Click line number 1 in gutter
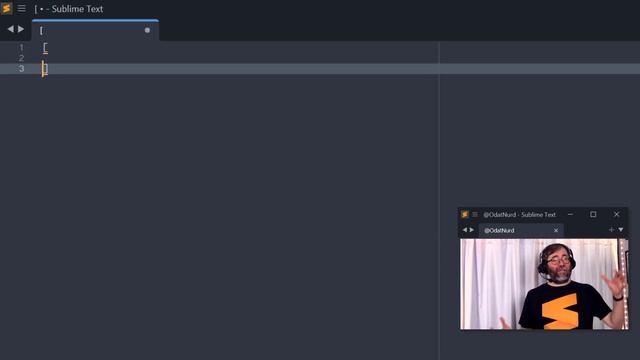Screen dimensions: 640x360 coord(21,48)
